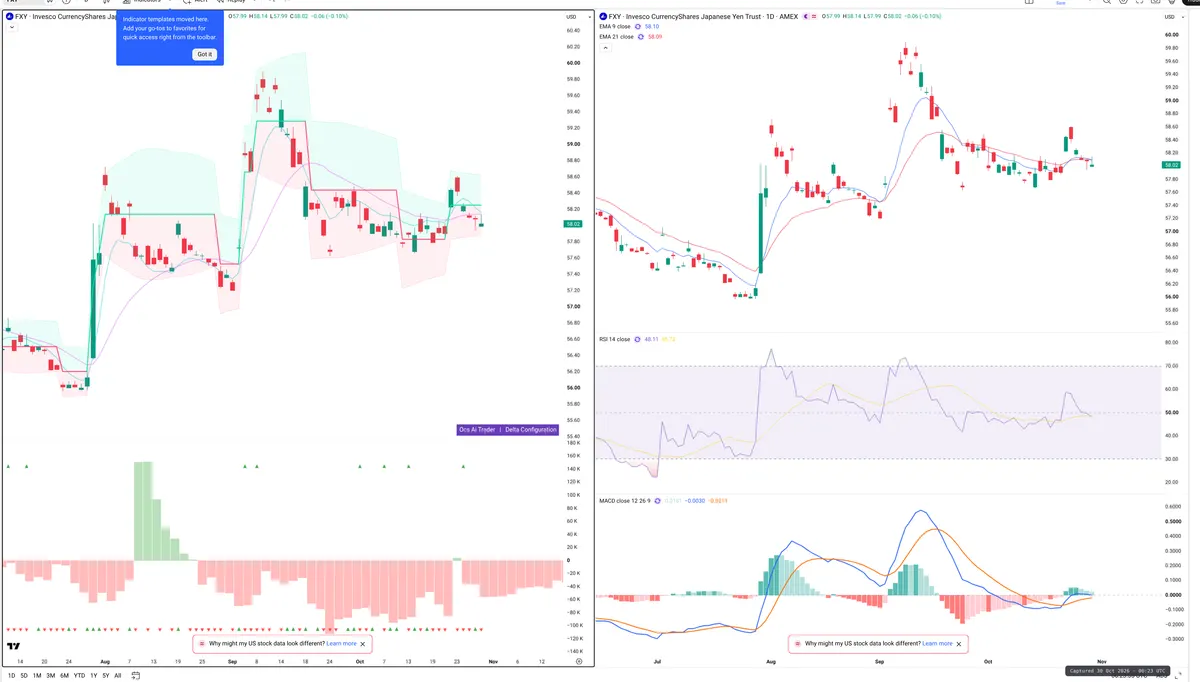The height and width of the screenshot is (682, 1200).
Task: Click FXY symbol logo in left chart
Action: [9, 17]
